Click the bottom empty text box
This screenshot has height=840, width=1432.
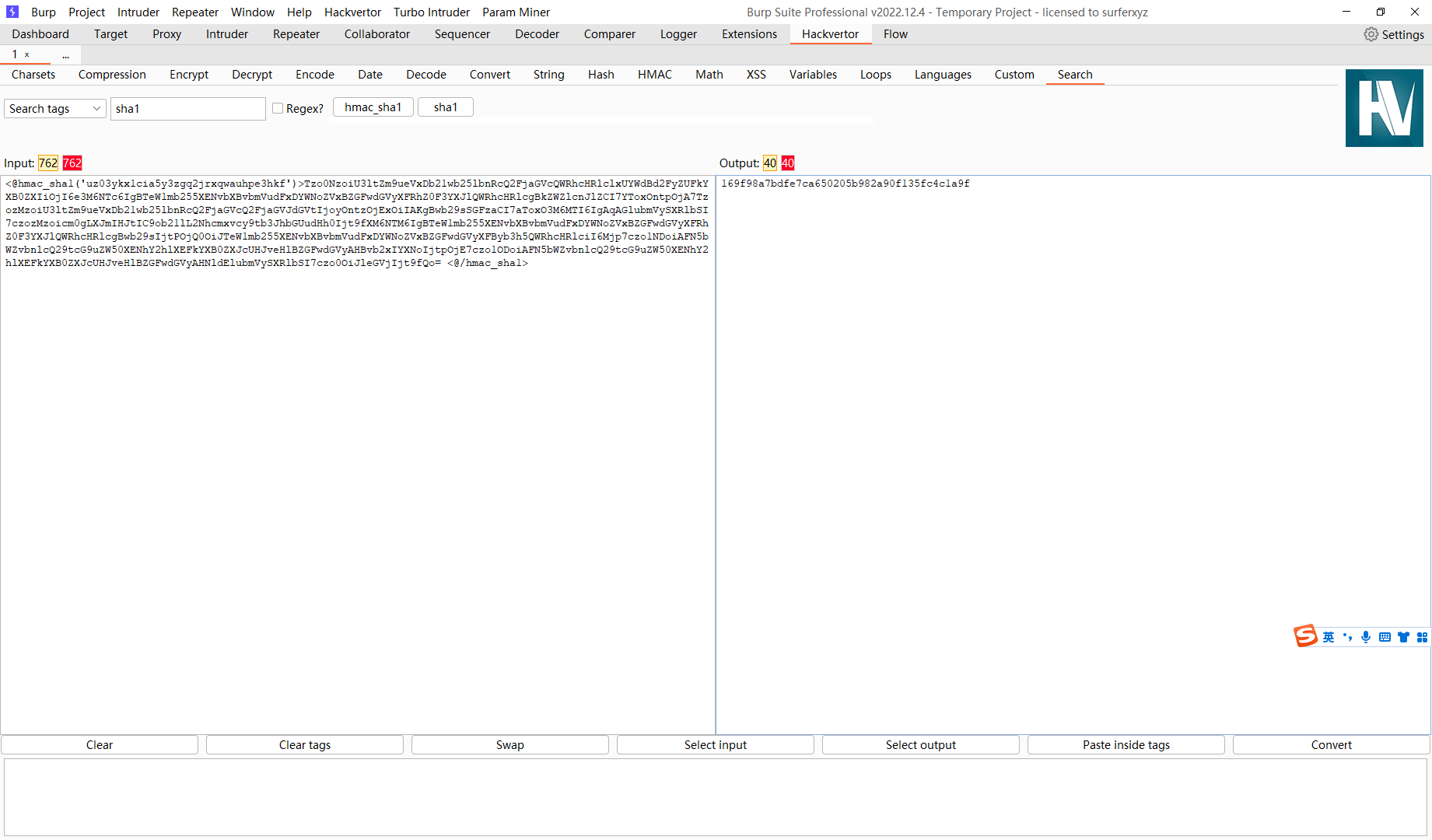(716, 797)
